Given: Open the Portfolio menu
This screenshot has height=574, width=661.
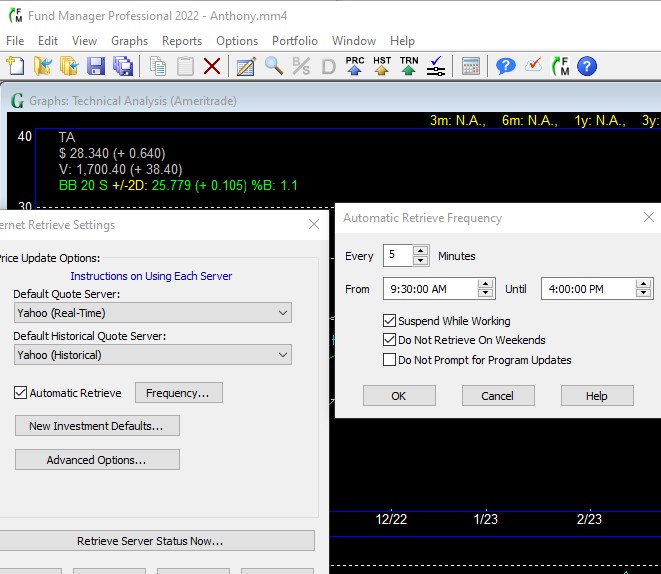Looking at the screenshot, I should point(295,41).
